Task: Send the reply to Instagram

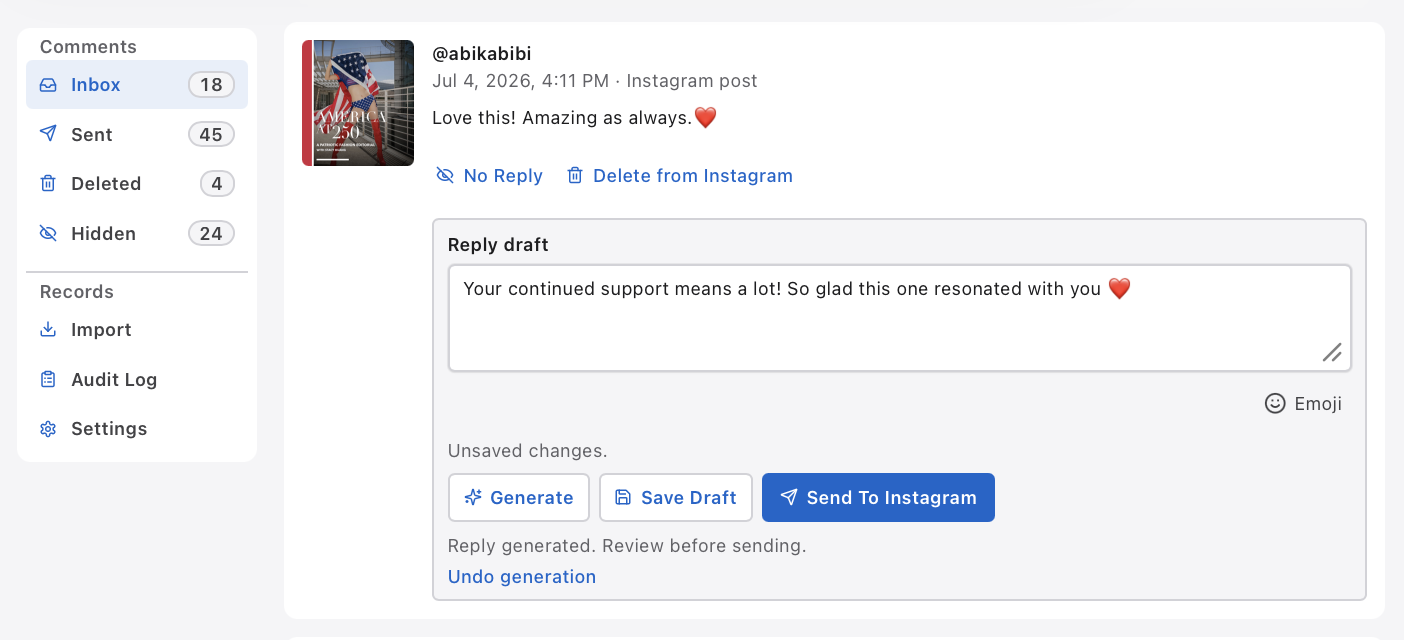Action: pyautogui.click(x=878, y=498)
